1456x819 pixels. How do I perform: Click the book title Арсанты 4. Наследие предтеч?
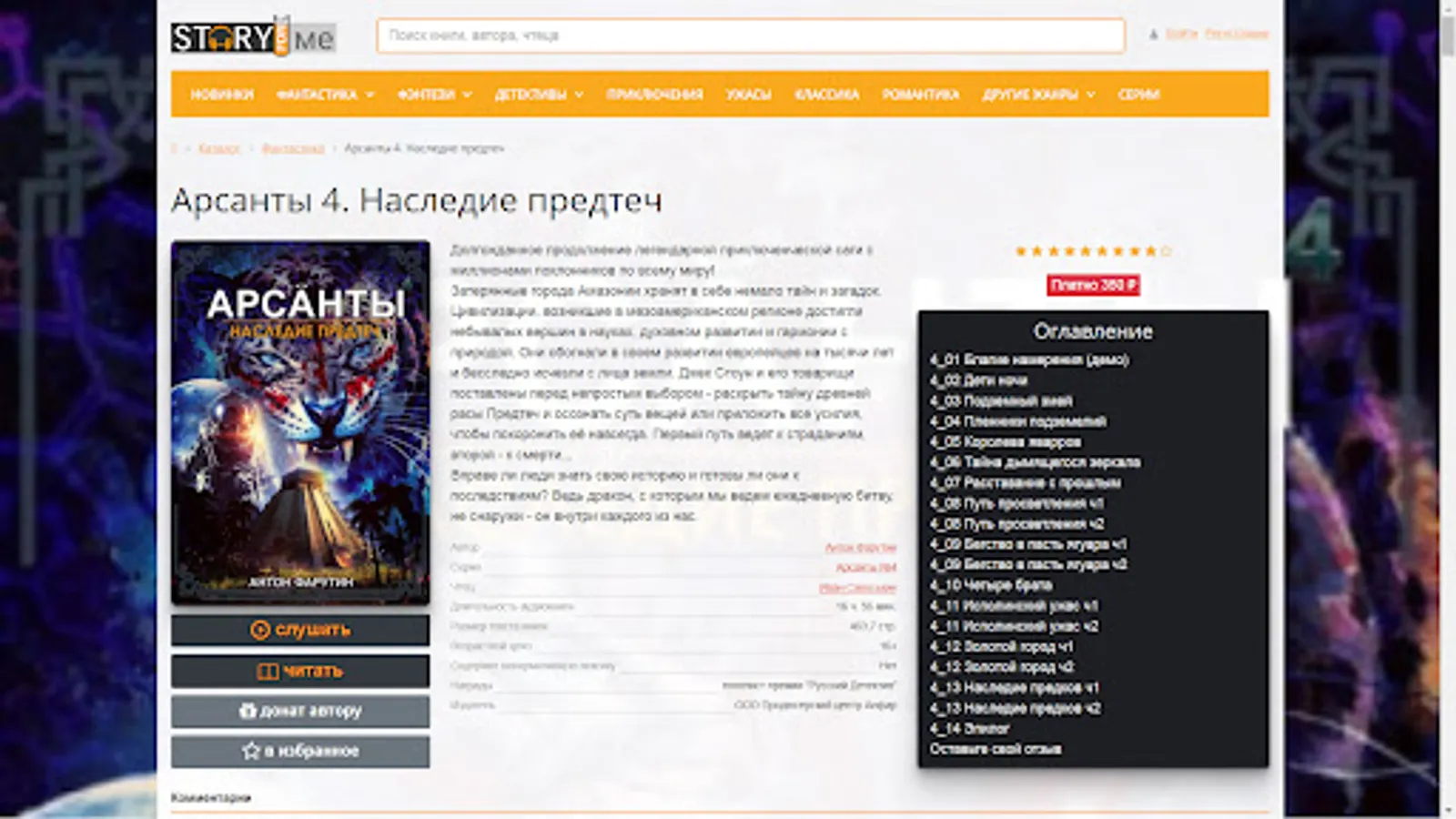click(x=417, y=200)
